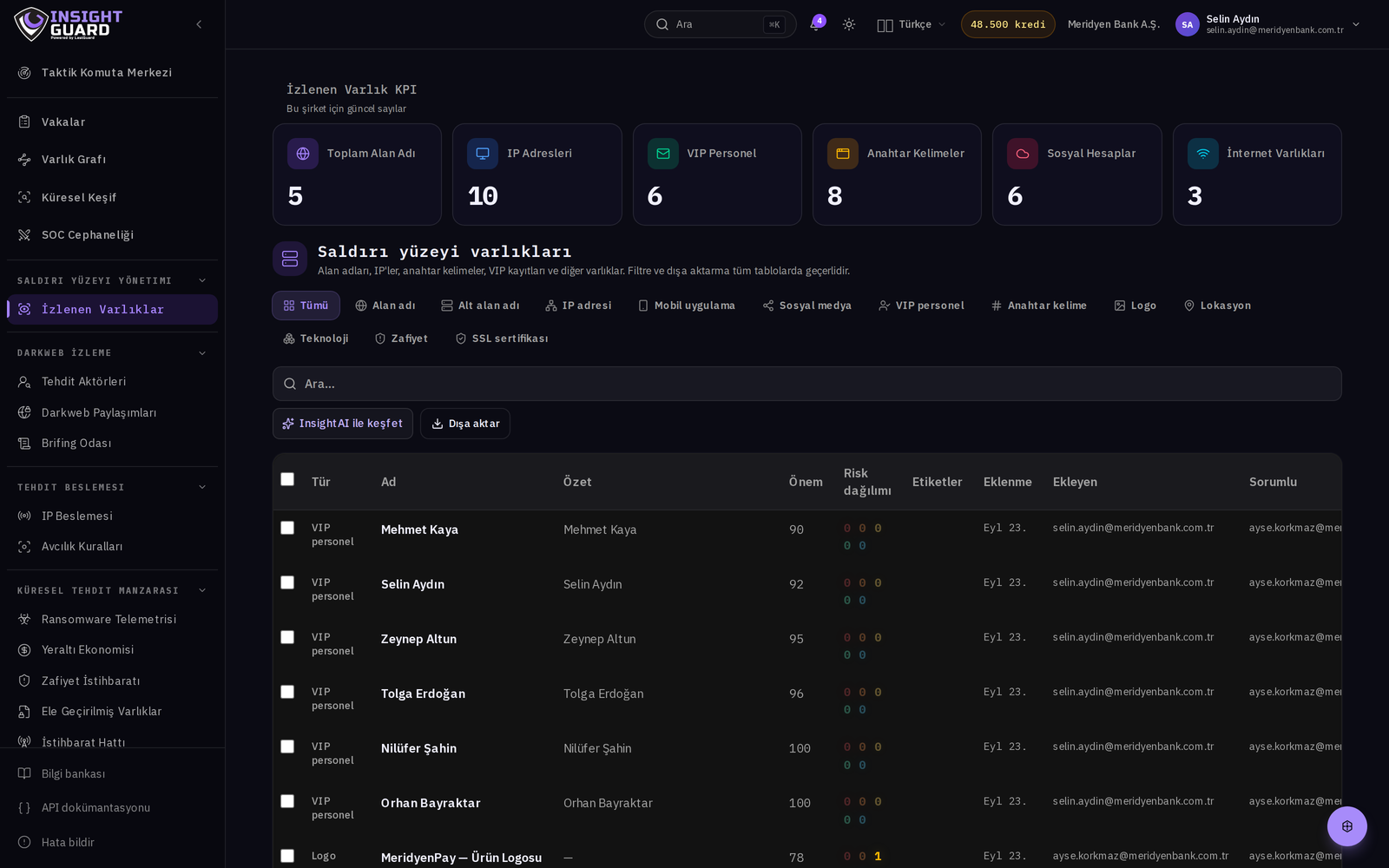Click the Toplam Alan Adı globe icon
This screenshot has width=1389, height=868.
coord(303,154)
